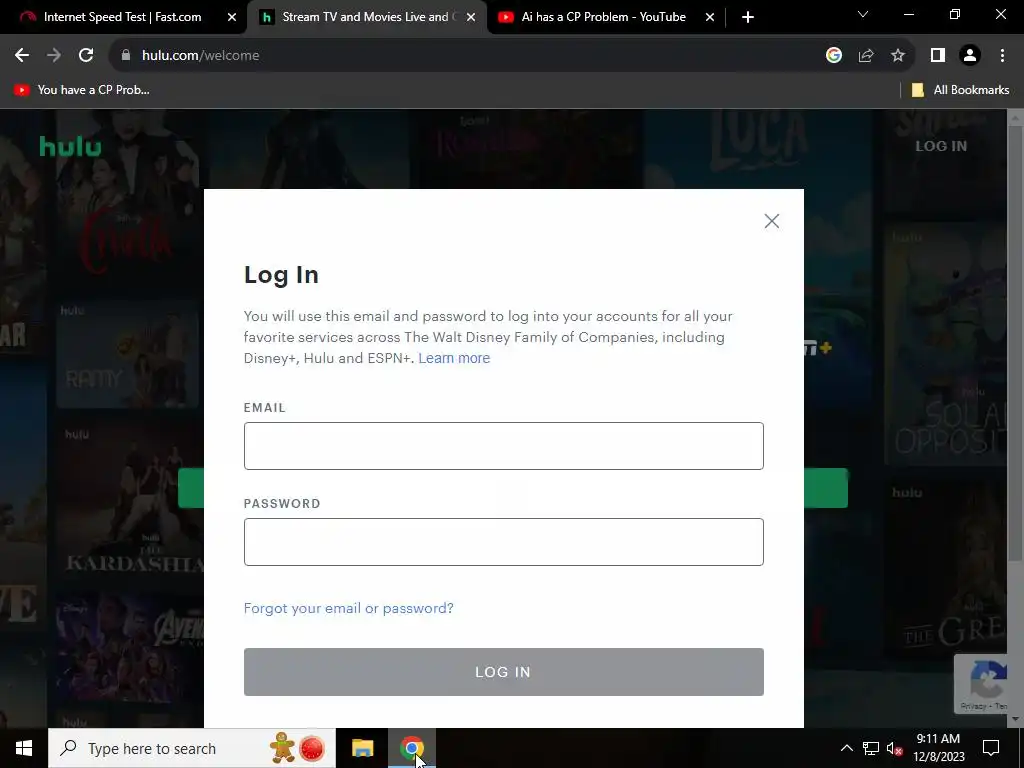The image size is (1024, 768).
Task: Click LOG IN text in Hulu header
Action: (941, 146)
